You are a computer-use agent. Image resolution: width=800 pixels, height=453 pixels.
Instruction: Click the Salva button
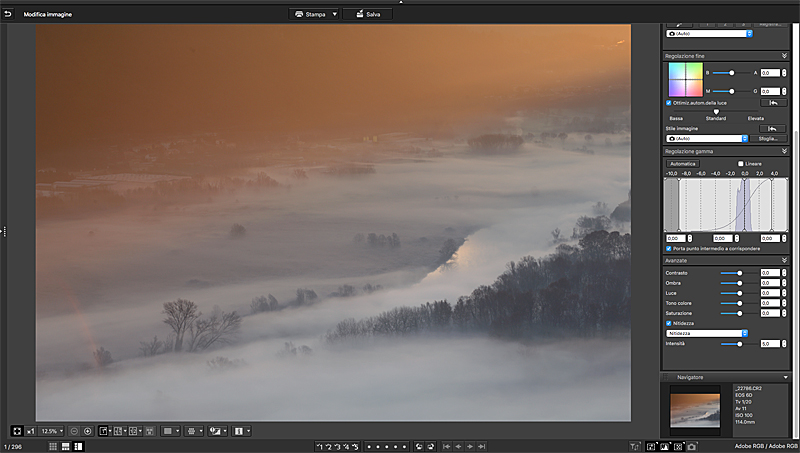[367, 14]
